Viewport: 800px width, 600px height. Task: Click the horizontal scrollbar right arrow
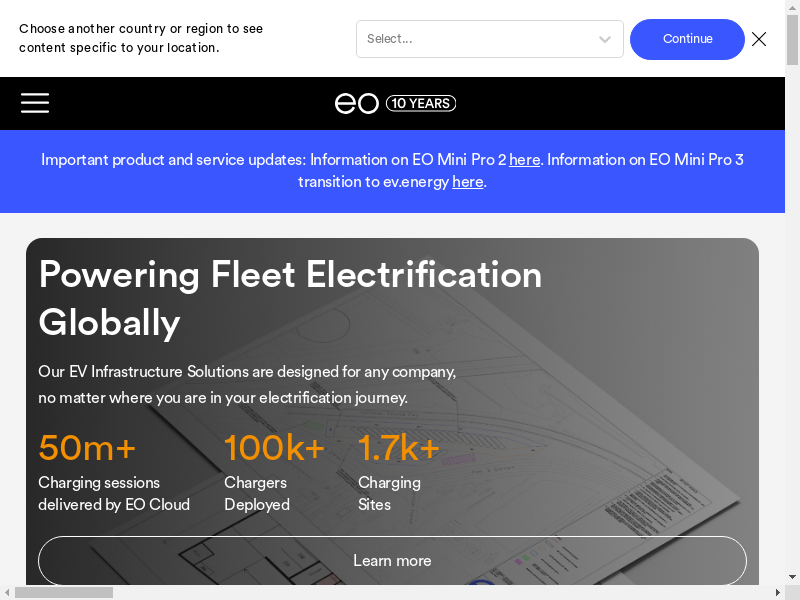778,592
